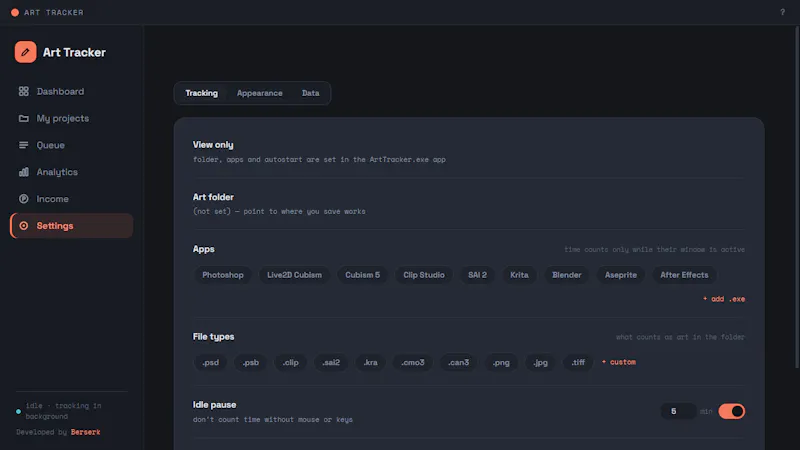Toggle the SAI 2 app chip

[477, 275]
